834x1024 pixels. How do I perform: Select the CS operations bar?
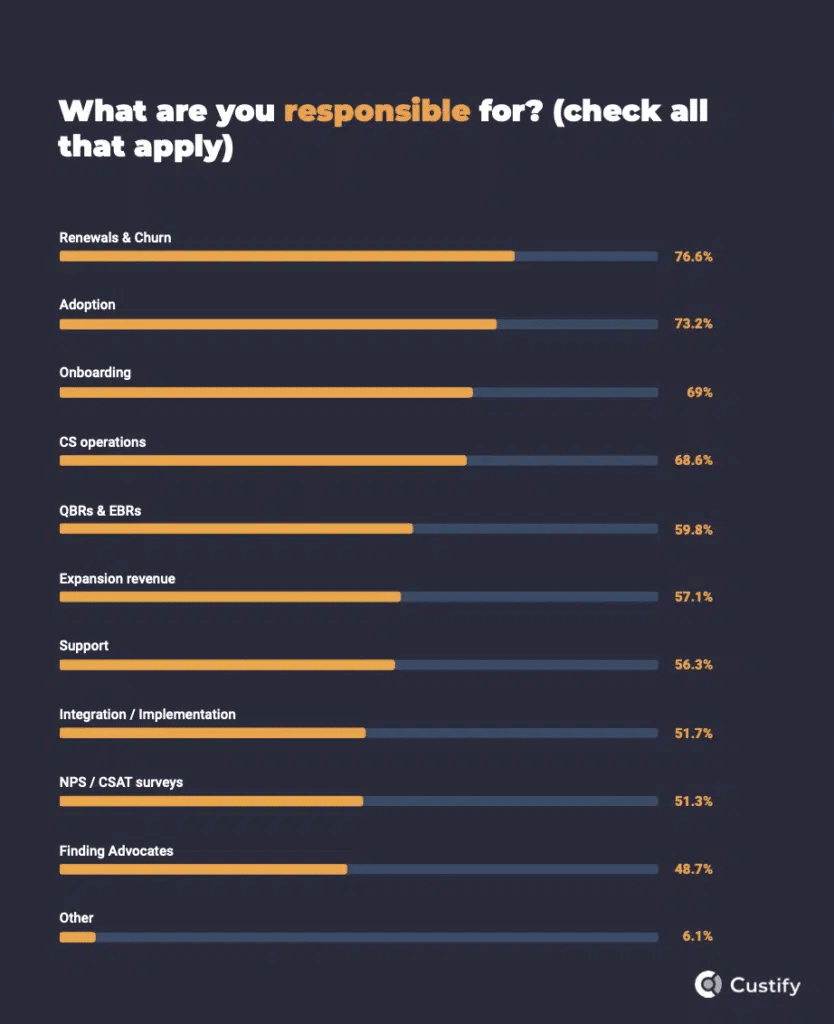[359, 460]
